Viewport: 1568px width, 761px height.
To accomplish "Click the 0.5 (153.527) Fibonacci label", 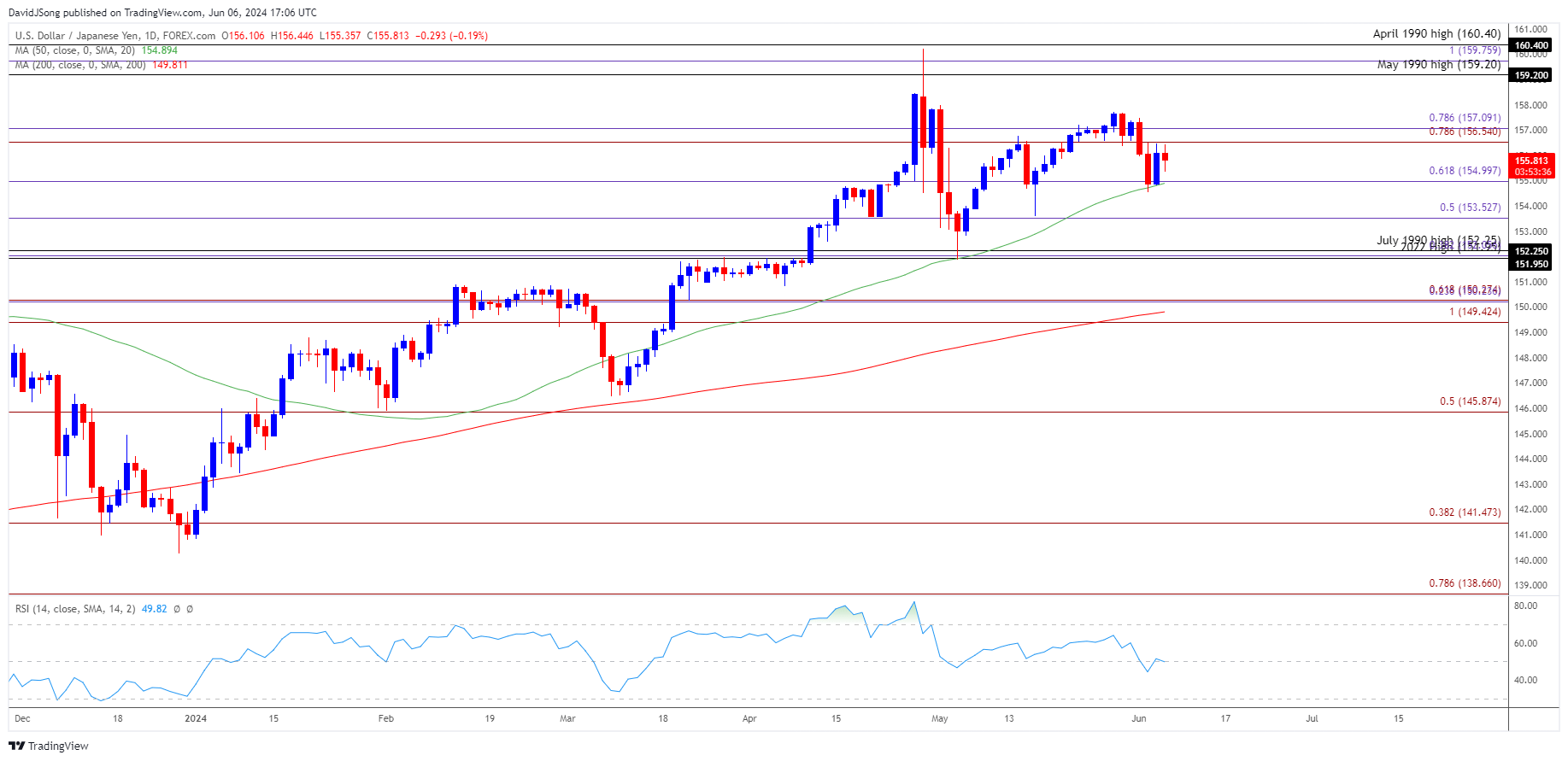I will pyautogui.click(x=1470, y=208).
